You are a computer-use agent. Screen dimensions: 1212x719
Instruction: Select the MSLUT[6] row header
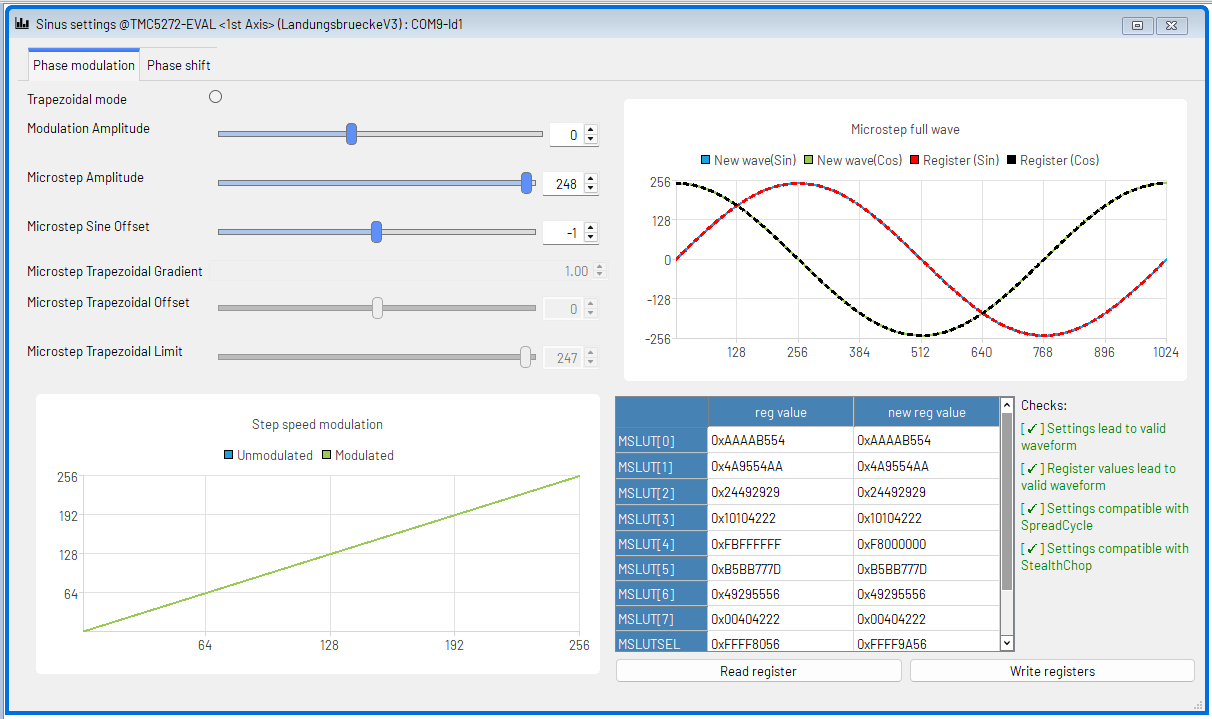point(662,594)
